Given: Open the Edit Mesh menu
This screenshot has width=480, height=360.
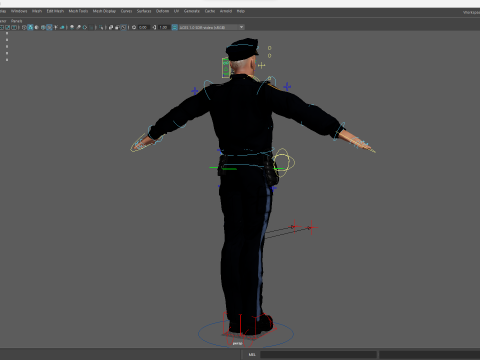Looking at the screenshot, I should tap(55, 11).
